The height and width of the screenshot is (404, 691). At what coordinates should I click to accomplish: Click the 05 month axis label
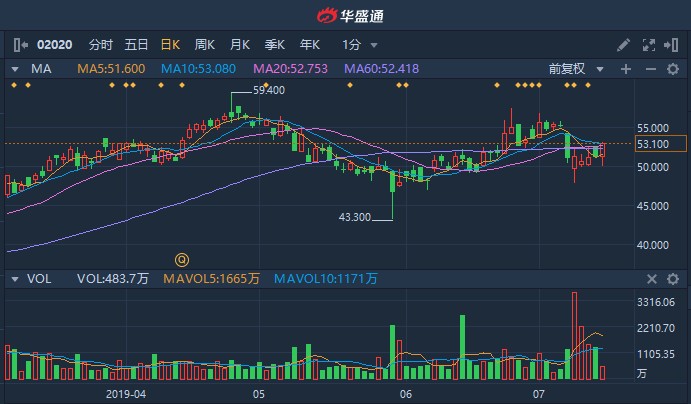259,394
